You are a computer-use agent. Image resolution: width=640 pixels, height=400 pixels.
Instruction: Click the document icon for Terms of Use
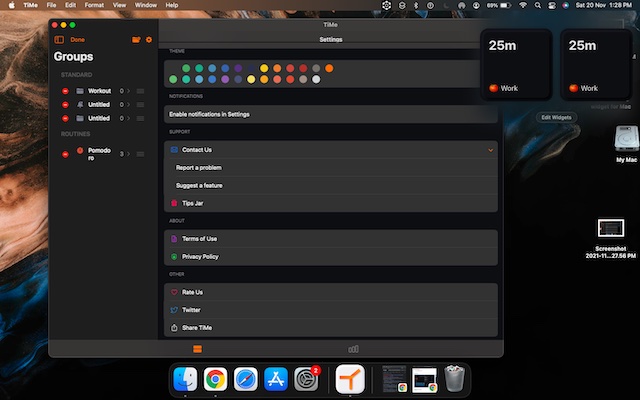(x=174, y=239)
